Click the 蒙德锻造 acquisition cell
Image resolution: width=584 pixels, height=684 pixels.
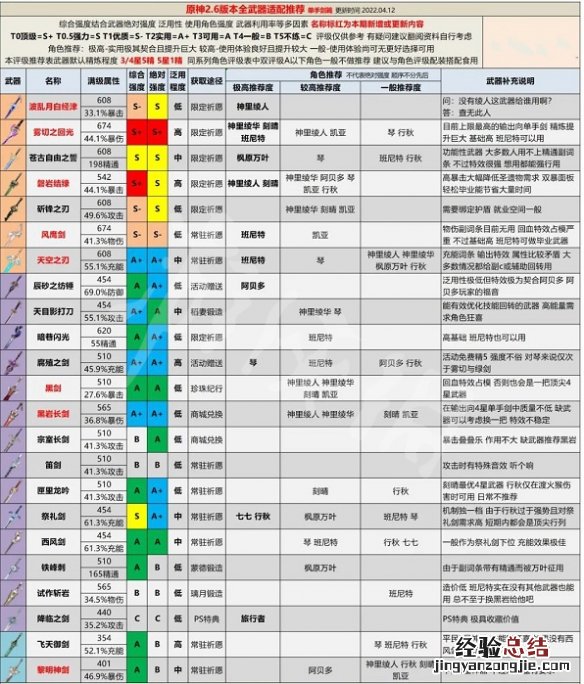206,568
